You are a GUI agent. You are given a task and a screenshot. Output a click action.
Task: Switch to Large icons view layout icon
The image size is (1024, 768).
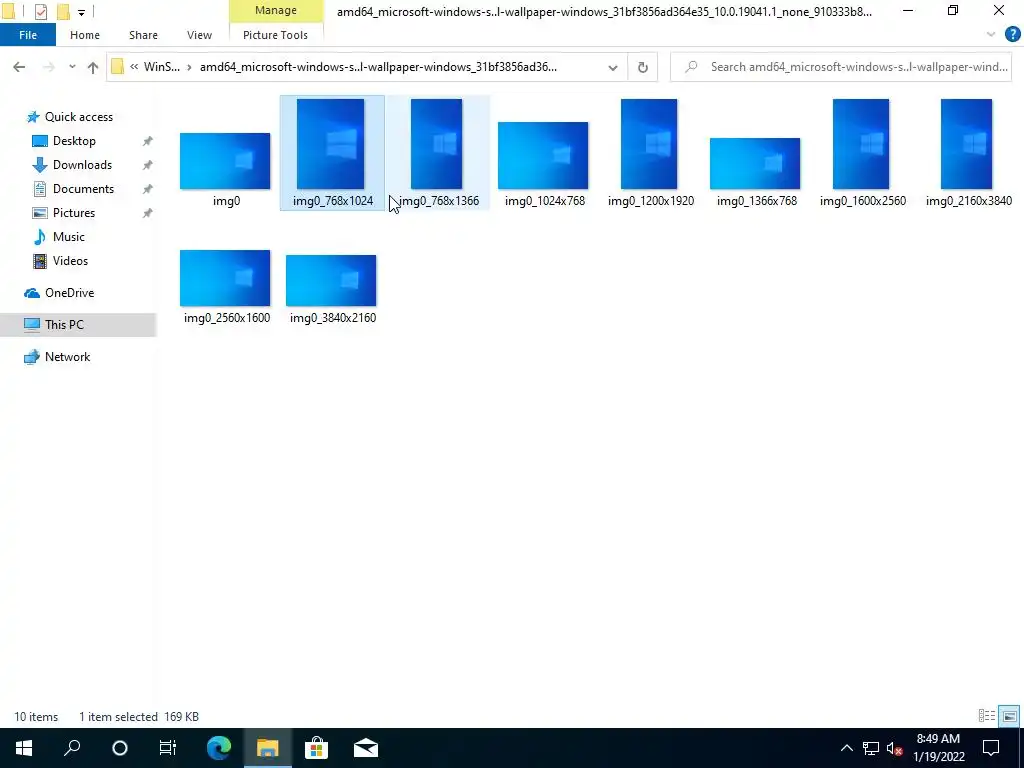[x=1009, y=716]
